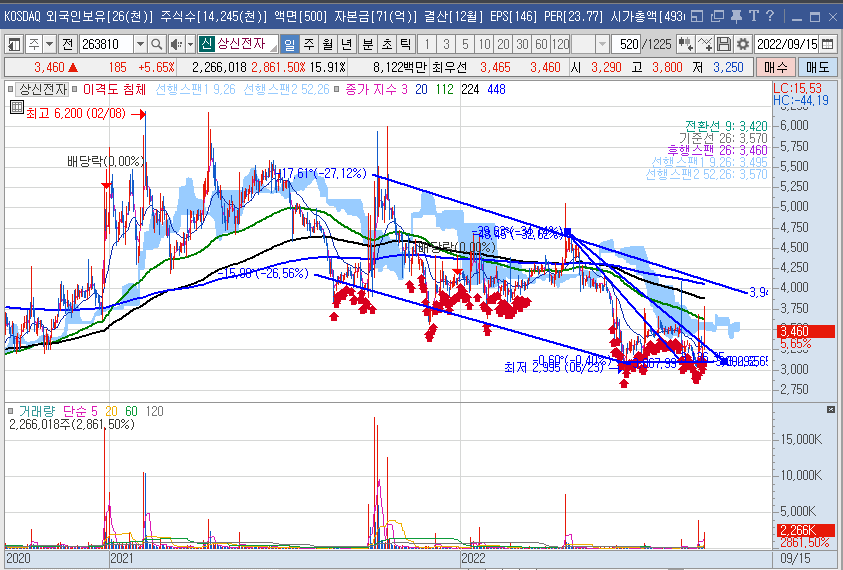843x570 pixels.
Task: Select the 3 interval button
Action: pyautogui.click(x=446, y=44)
